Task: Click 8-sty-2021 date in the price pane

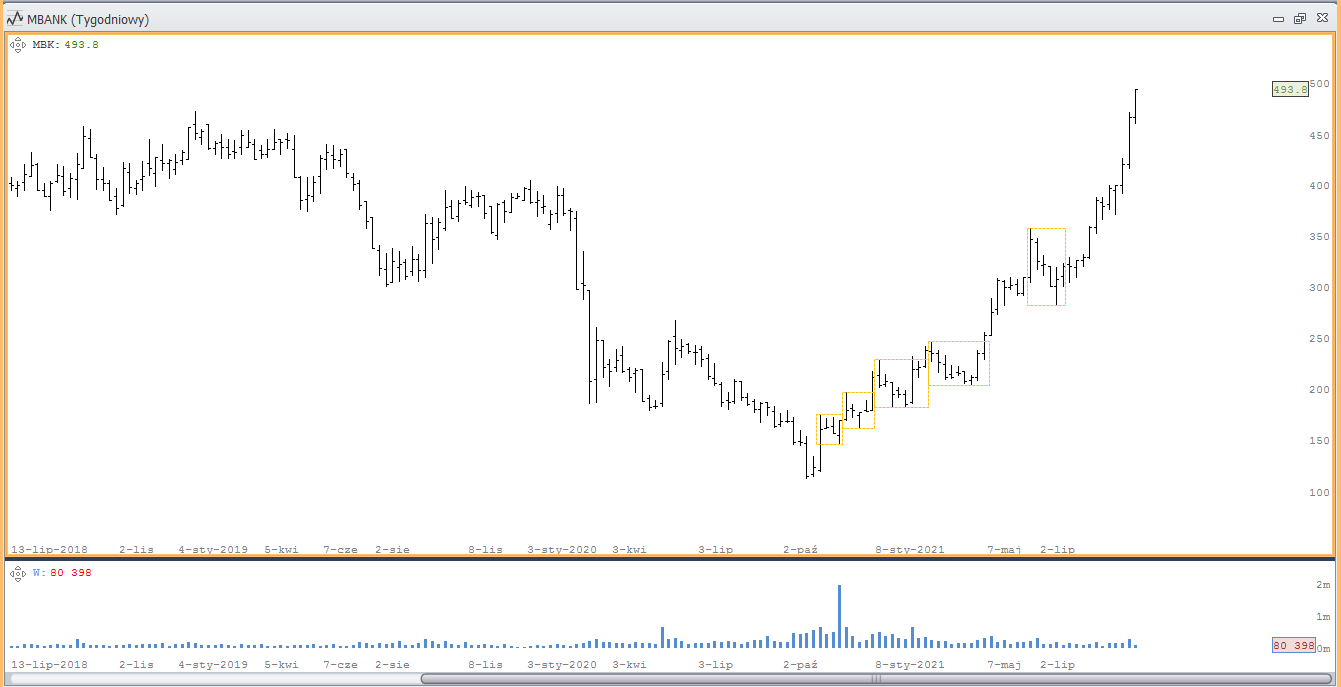Action: point(910,550)
